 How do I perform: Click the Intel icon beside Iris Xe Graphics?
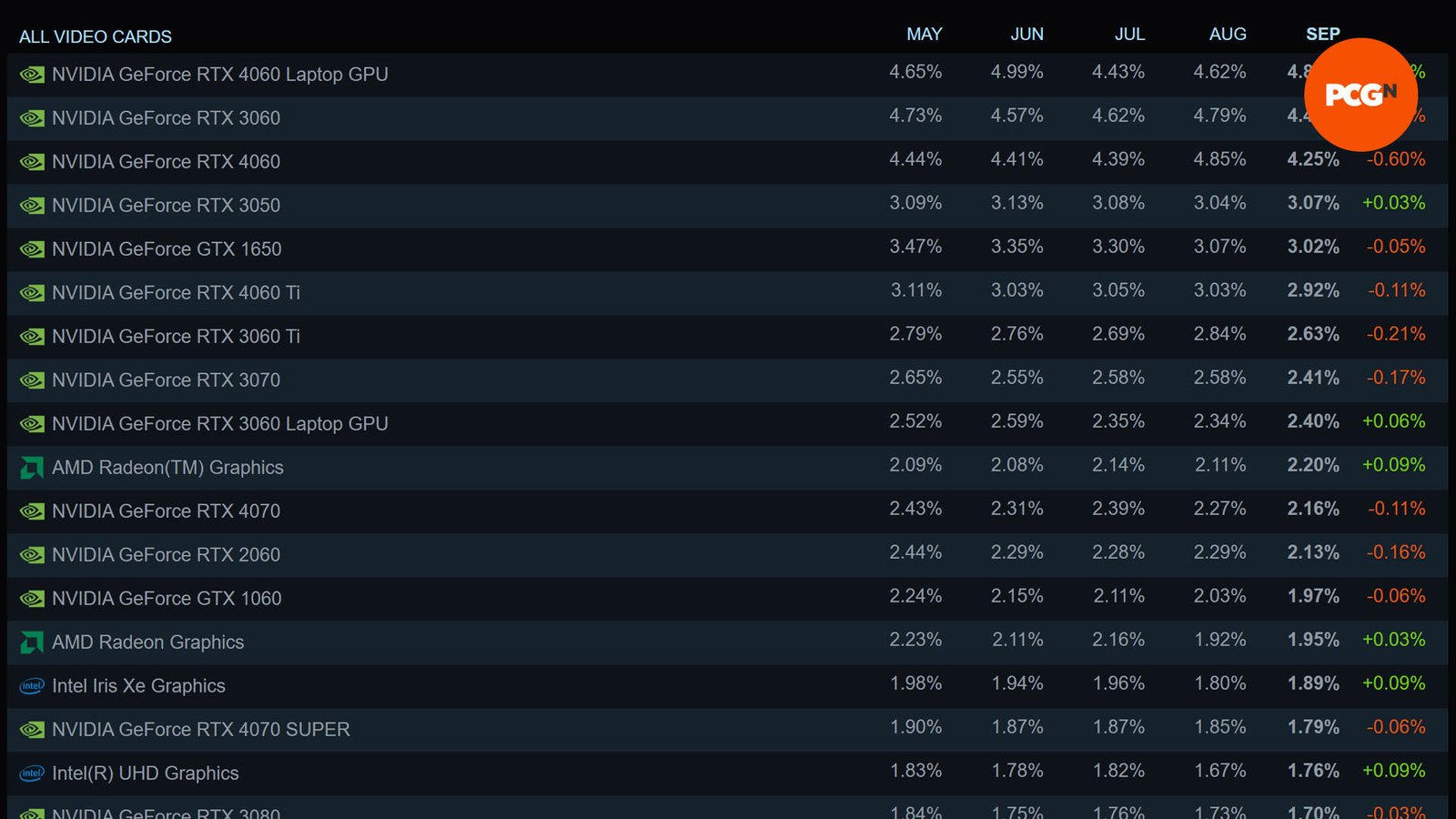pos(32,686)
